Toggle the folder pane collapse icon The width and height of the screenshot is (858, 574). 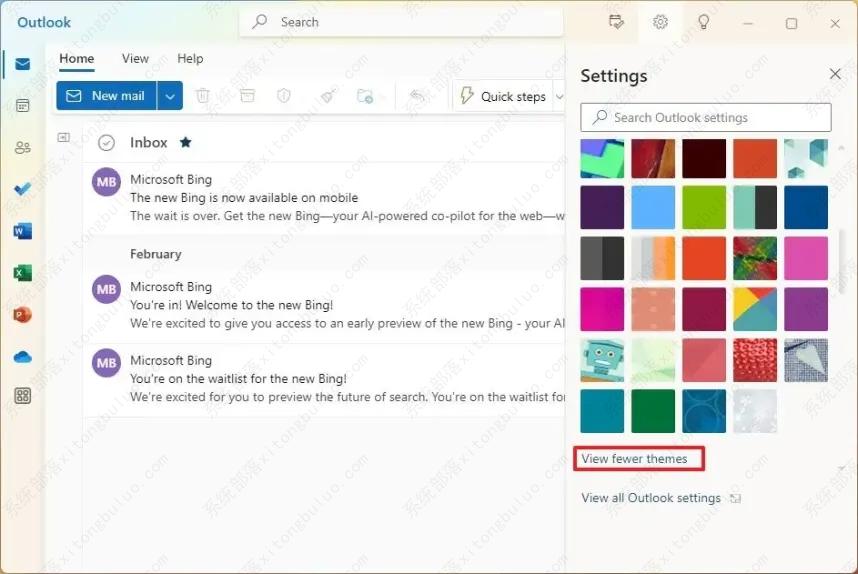click(x=63, y=137)
